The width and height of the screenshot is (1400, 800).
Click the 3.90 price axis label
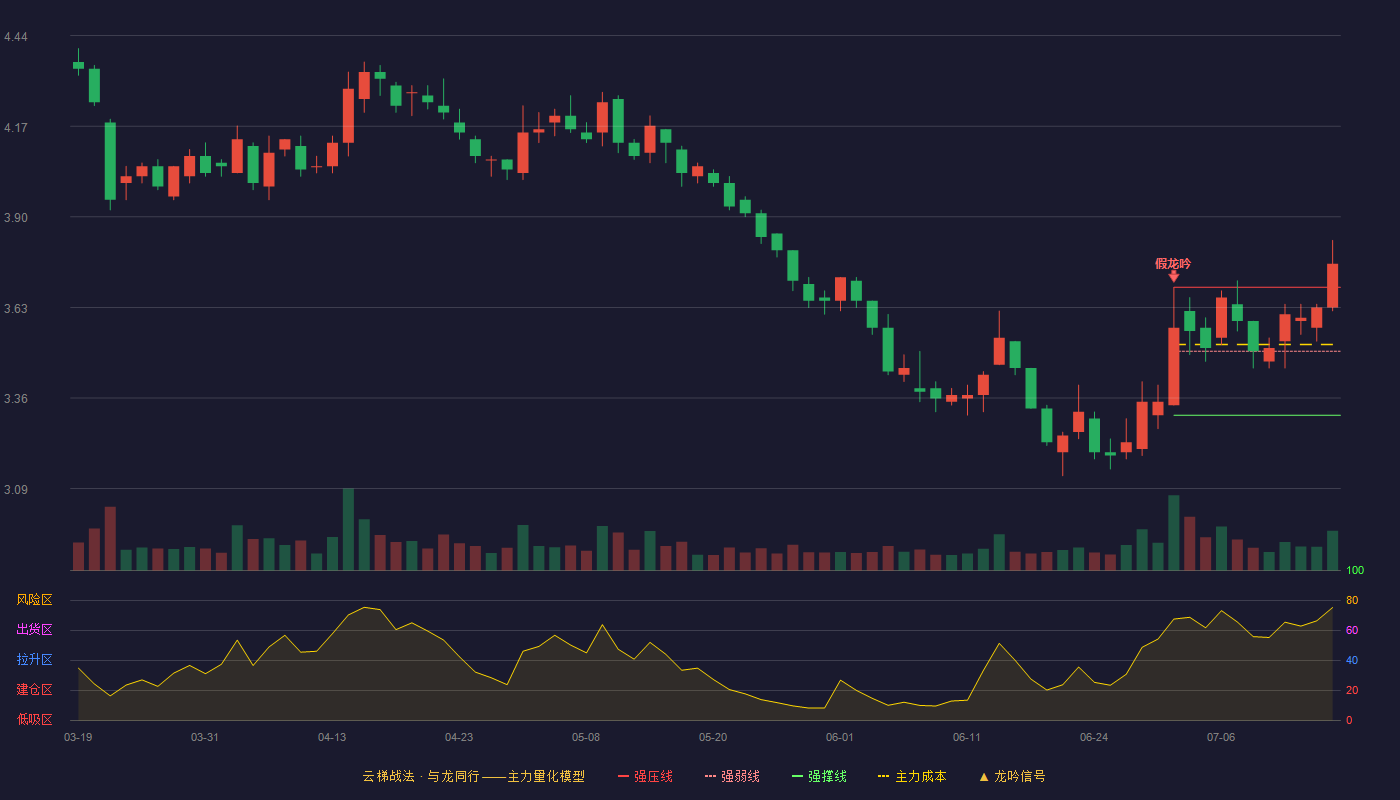[16, 218]
